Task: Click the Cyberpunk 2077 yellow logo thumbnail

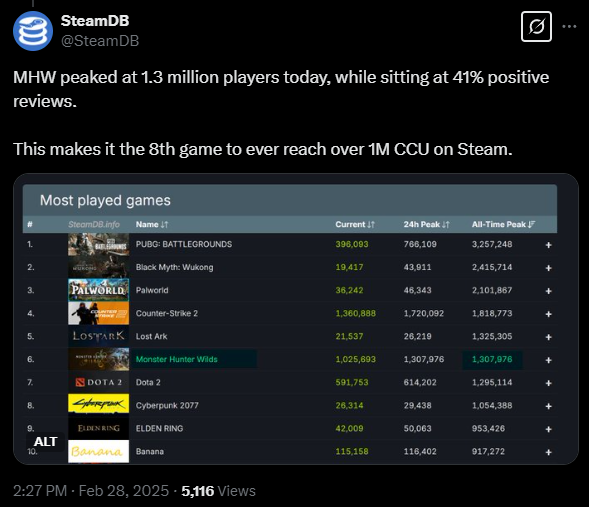Action: (x=98, y=404)
